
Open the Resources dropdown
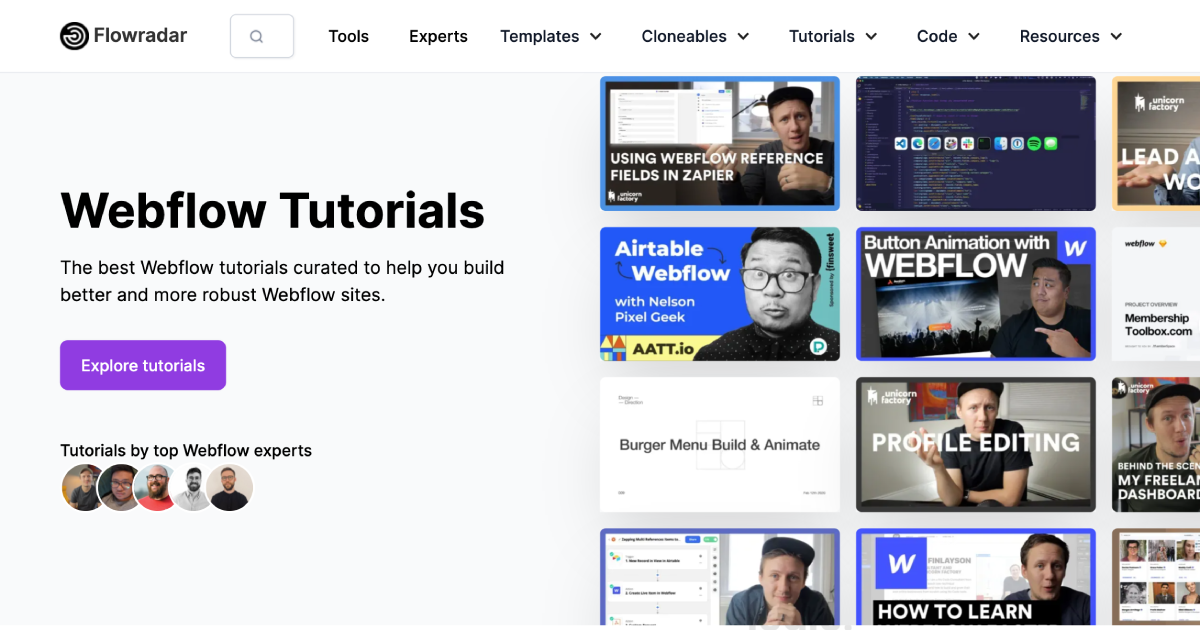pos(1070,36)
